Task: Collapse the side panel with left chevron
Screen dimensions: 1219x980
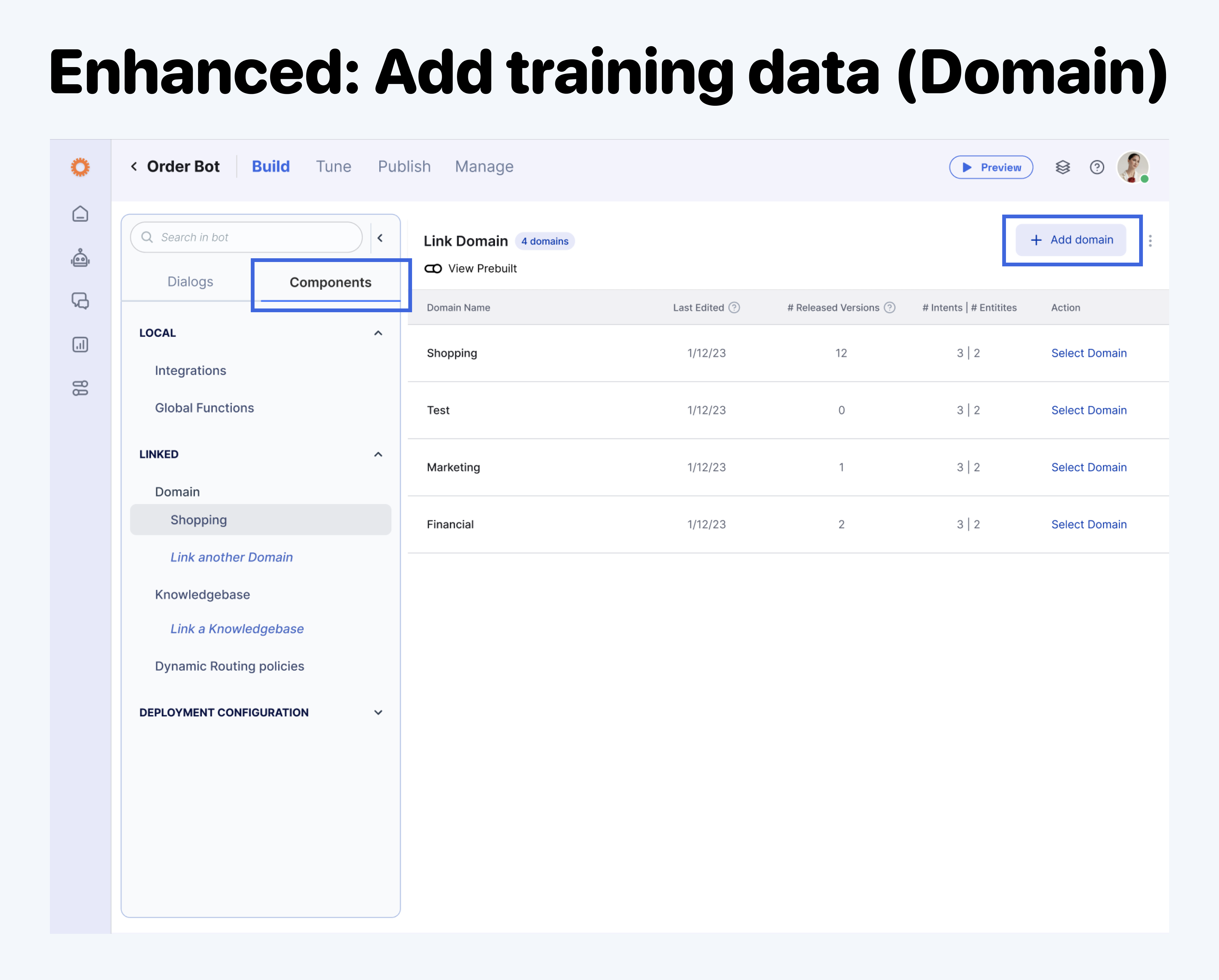Action: 380,238
